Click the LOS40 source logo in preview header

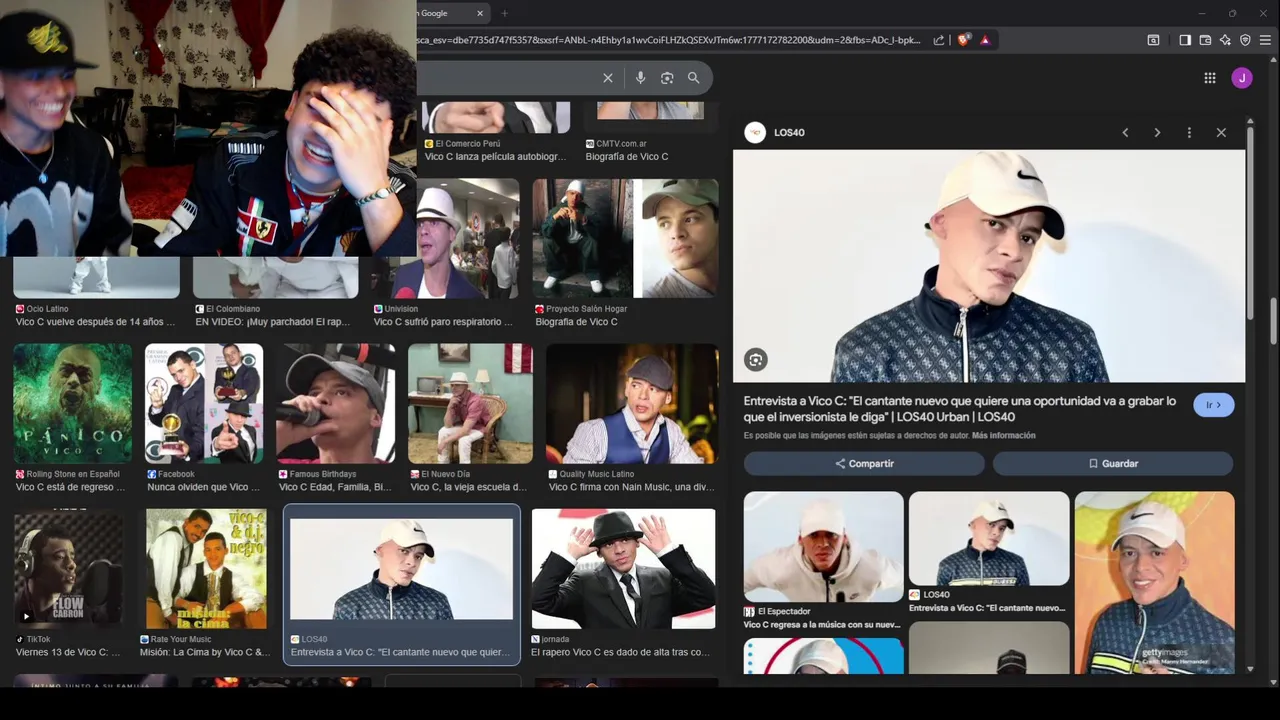(x=755, y=132)
